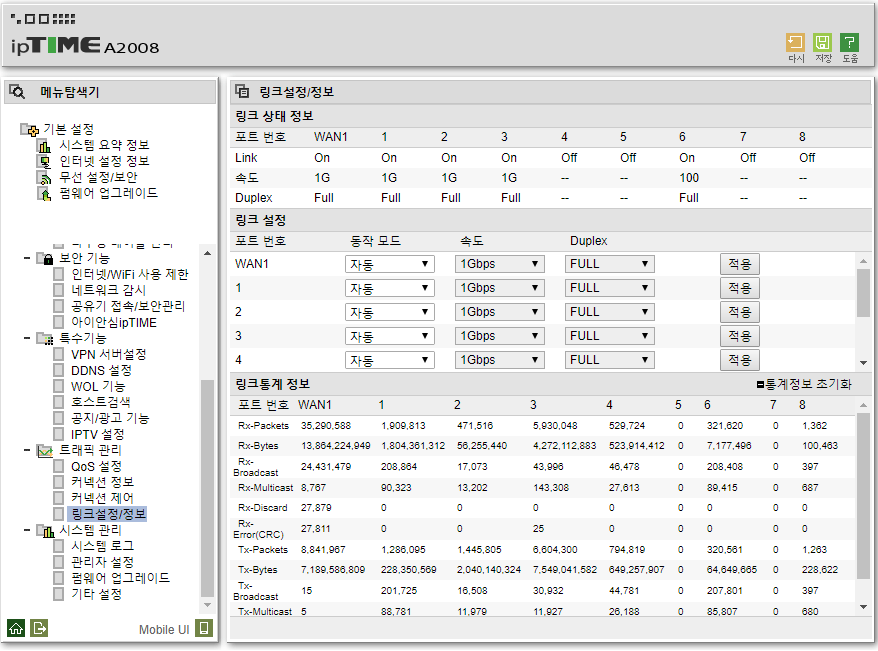
Task: Click the 저장 (save) disk icon
Action: coord(822,43)
